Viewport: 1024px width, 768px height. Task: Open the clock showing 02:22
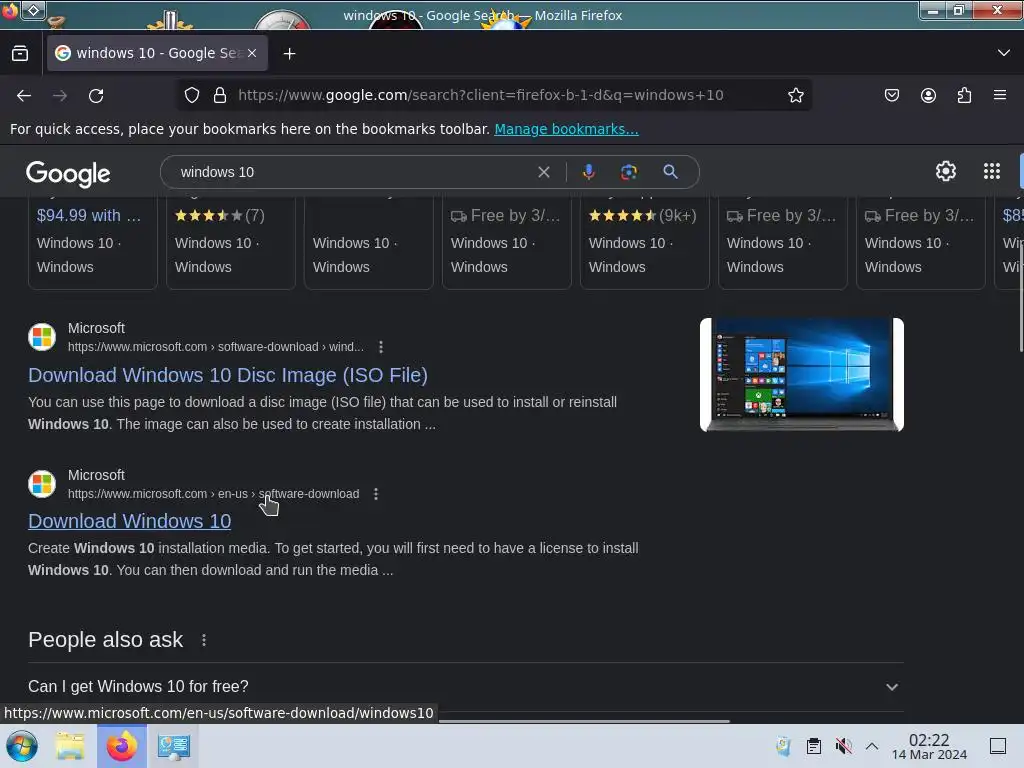tap(929, 746)
